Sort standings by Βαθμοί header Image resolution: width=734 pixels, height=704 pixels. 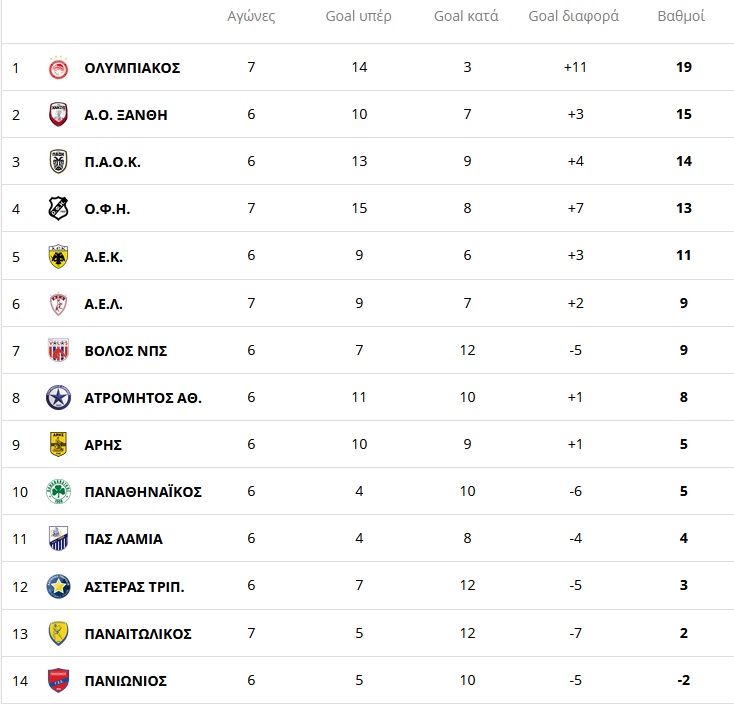(x=681, y=17)
